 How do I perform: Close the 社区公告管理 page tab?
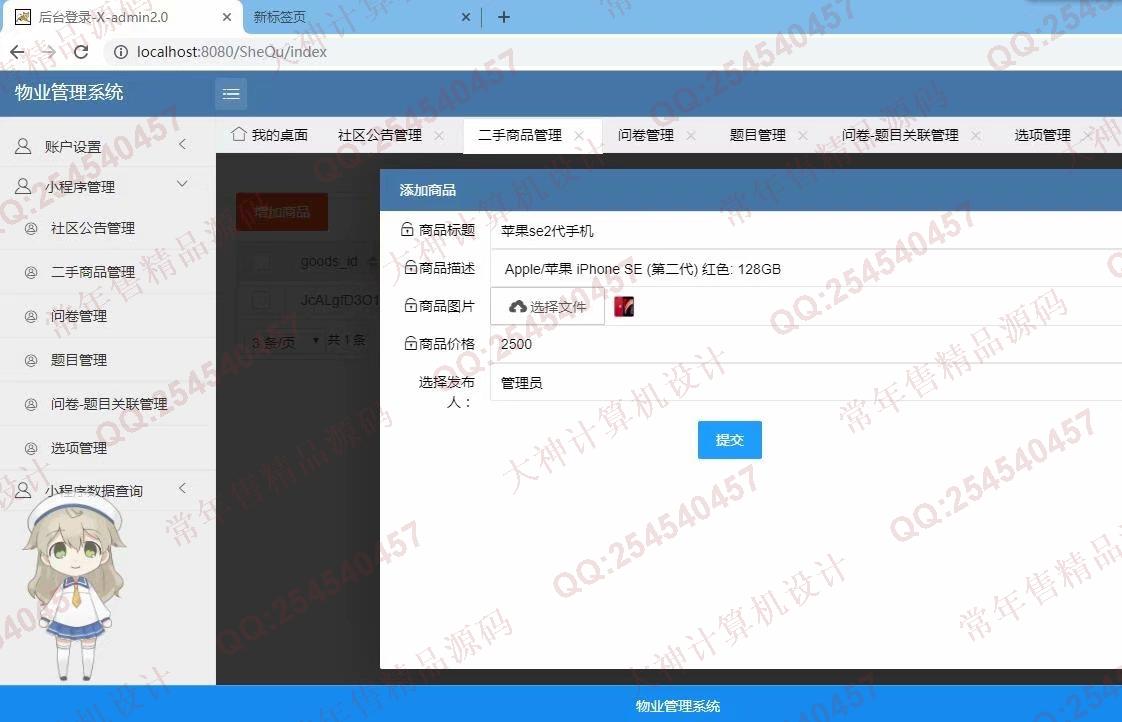[439, 135]
